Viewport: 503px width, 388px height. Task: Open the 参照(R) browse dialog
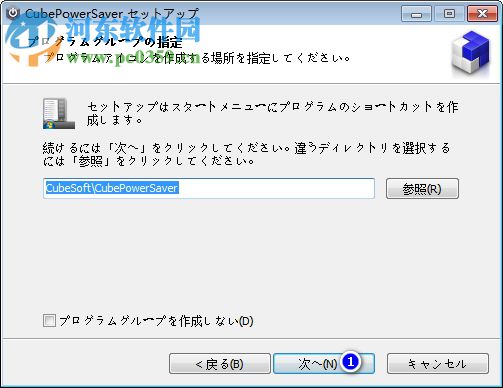422,189
